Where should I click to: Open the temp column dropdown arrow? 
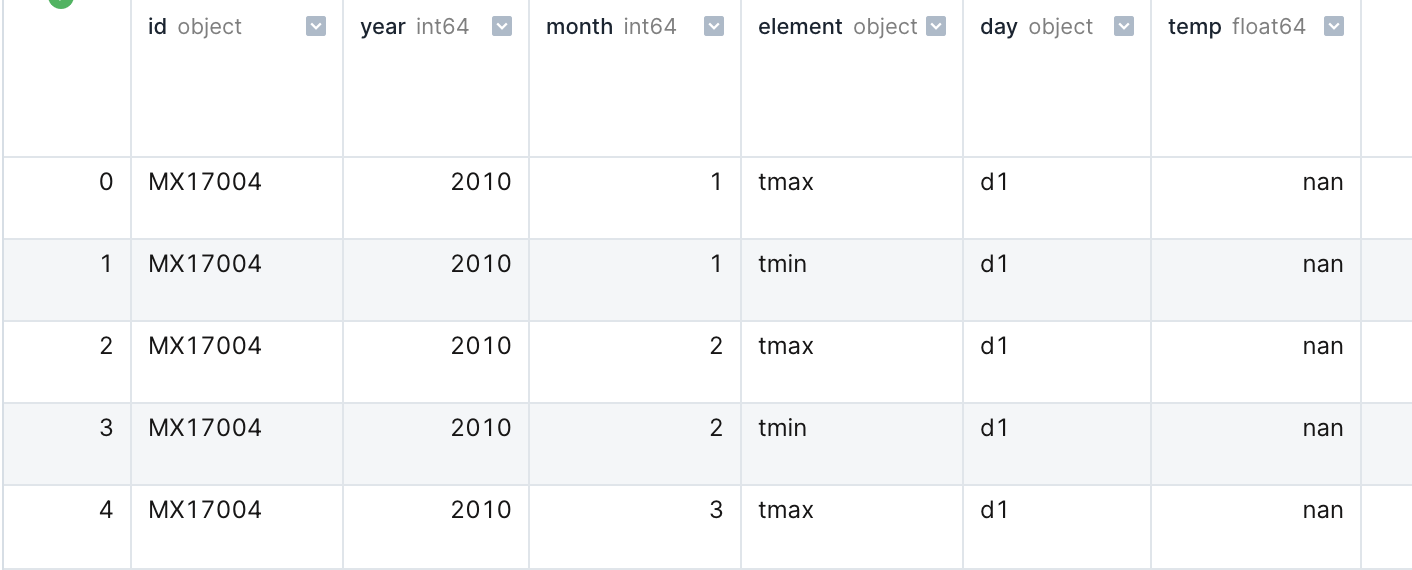1334,27
